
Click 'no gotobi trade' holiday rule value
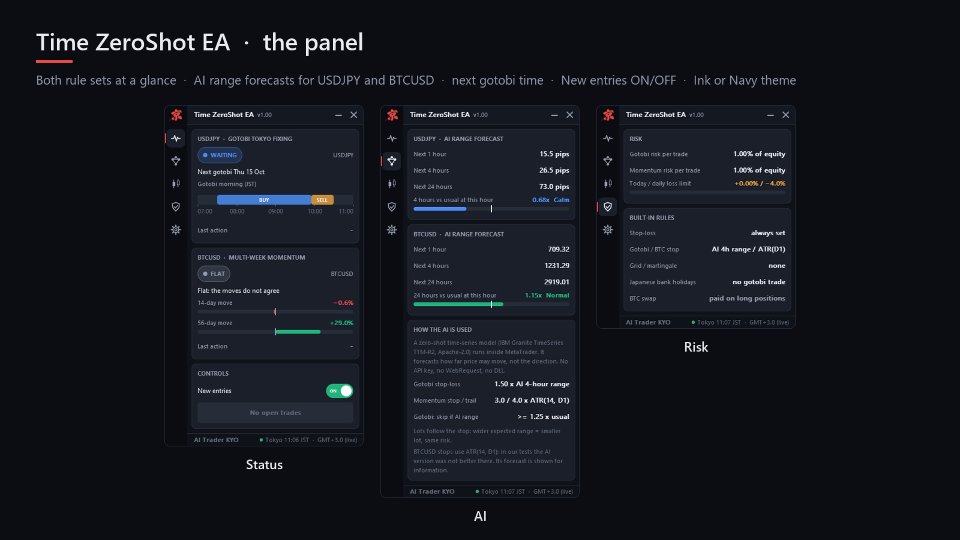[759, 282]
